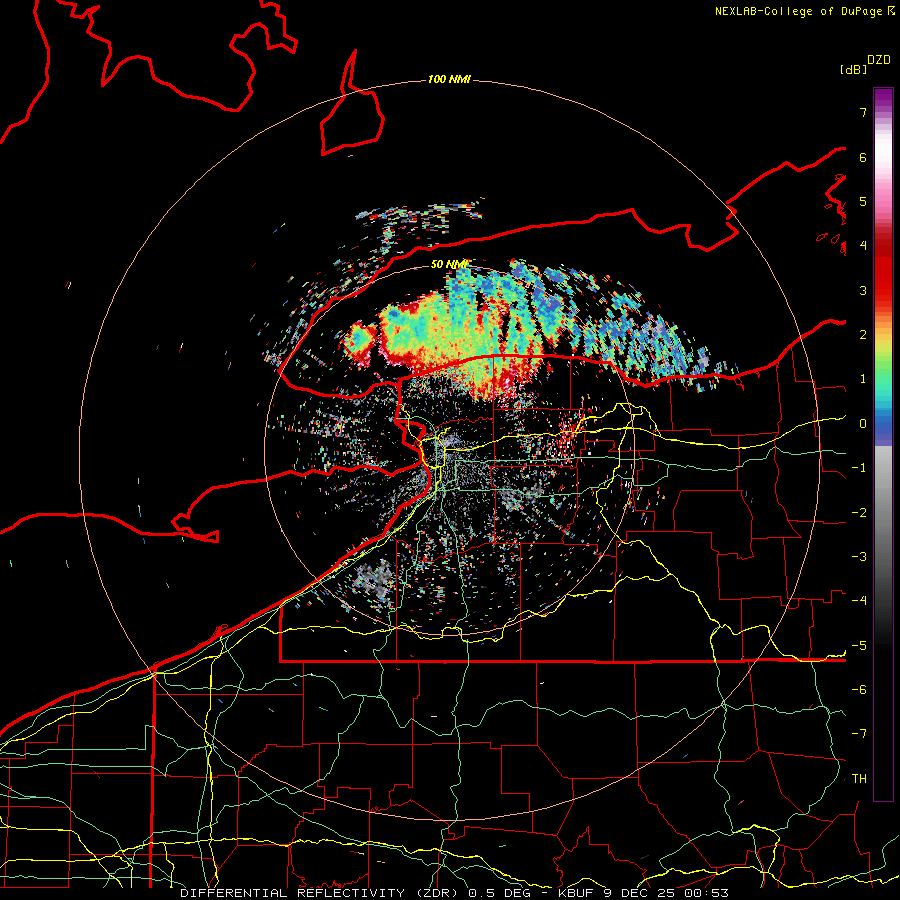This screenshot has width=900, height=900.
Task: Click the 2 dB value on color scale
Action: point(863,335)
